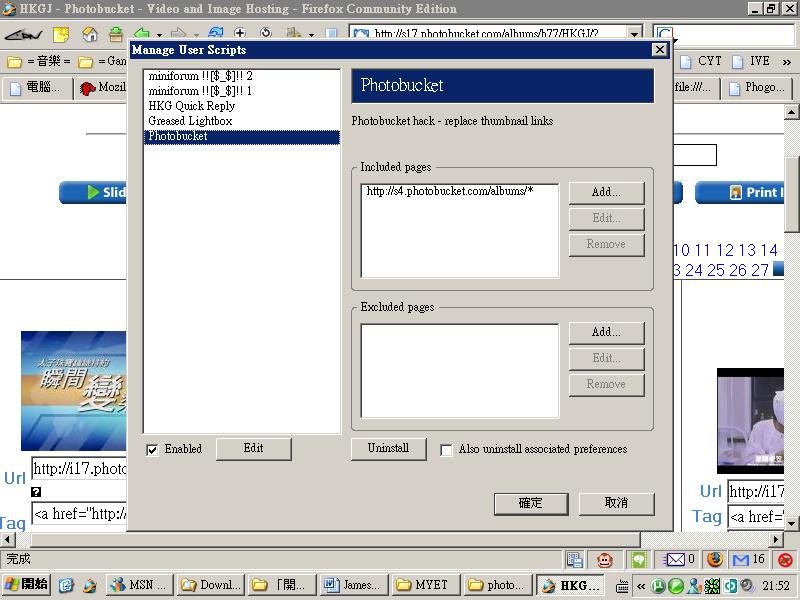
Task: Select Greased Lightbox script in list
Action: 190,121
